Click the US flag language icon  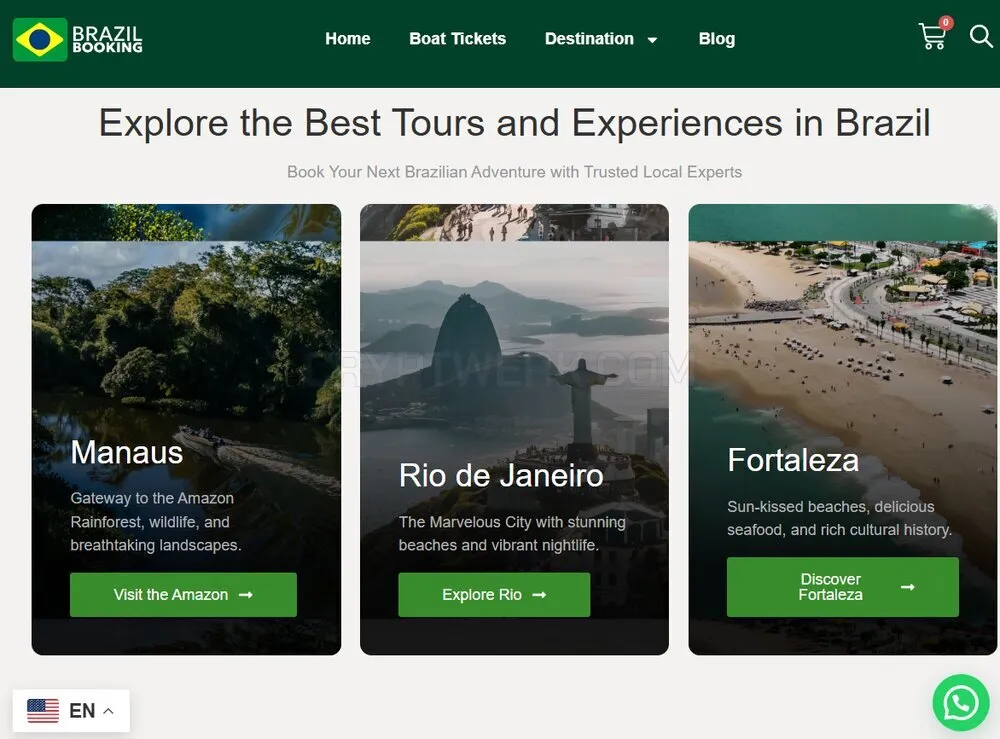tap(43, 710)
